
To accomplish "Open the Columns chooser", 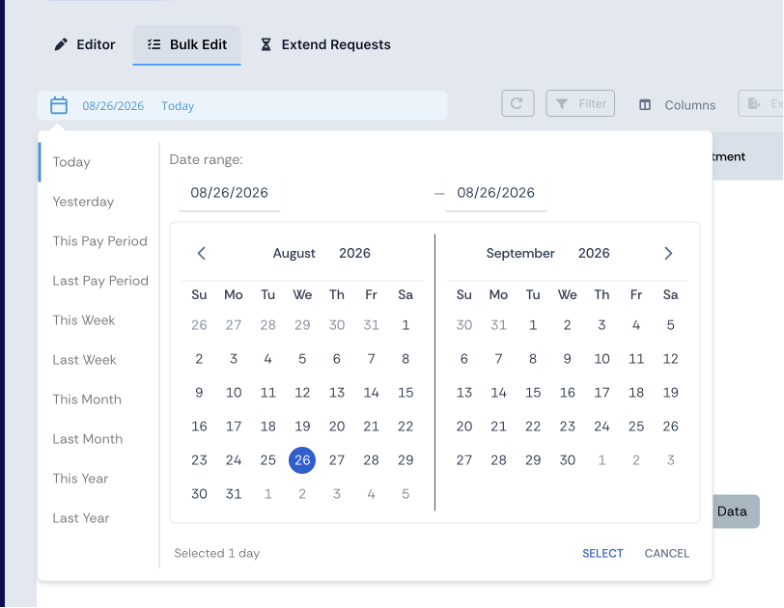I will (x=677, y=105).
